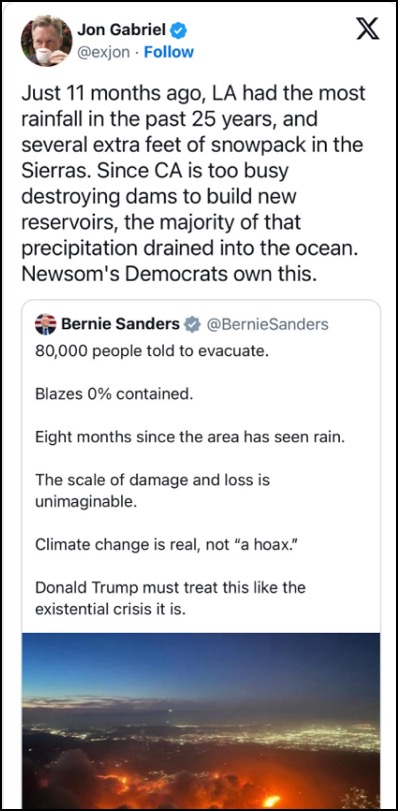This screenshot has height=811, width=398.
Task: Open Bernie Sanders' display name link
Action: [120, 324]
